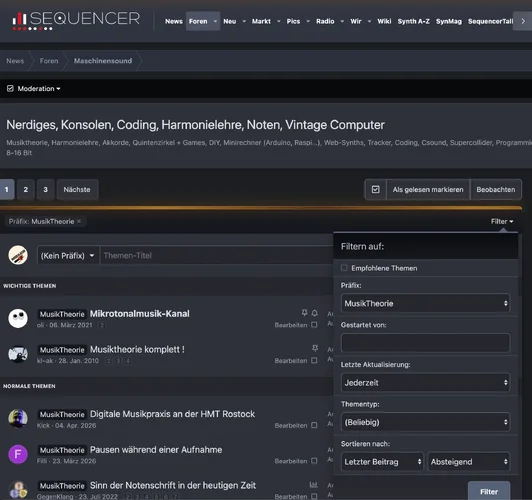Open the SynMag nav item
Screen dimensions: 532x500
click(x=449, y=21)
